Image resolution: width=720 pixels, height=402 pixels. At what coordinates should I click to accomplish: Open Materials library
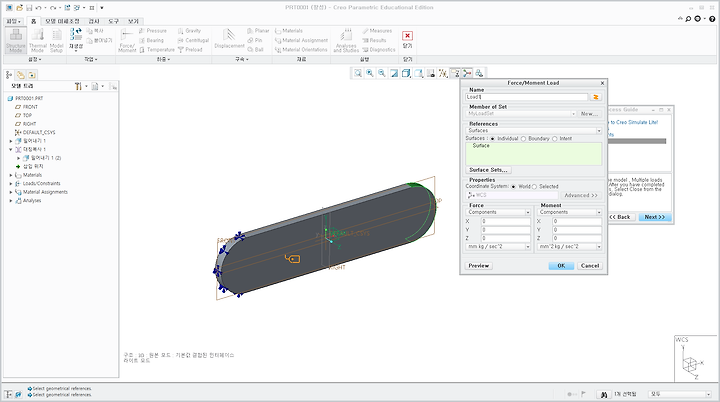(x=289, y=31)
